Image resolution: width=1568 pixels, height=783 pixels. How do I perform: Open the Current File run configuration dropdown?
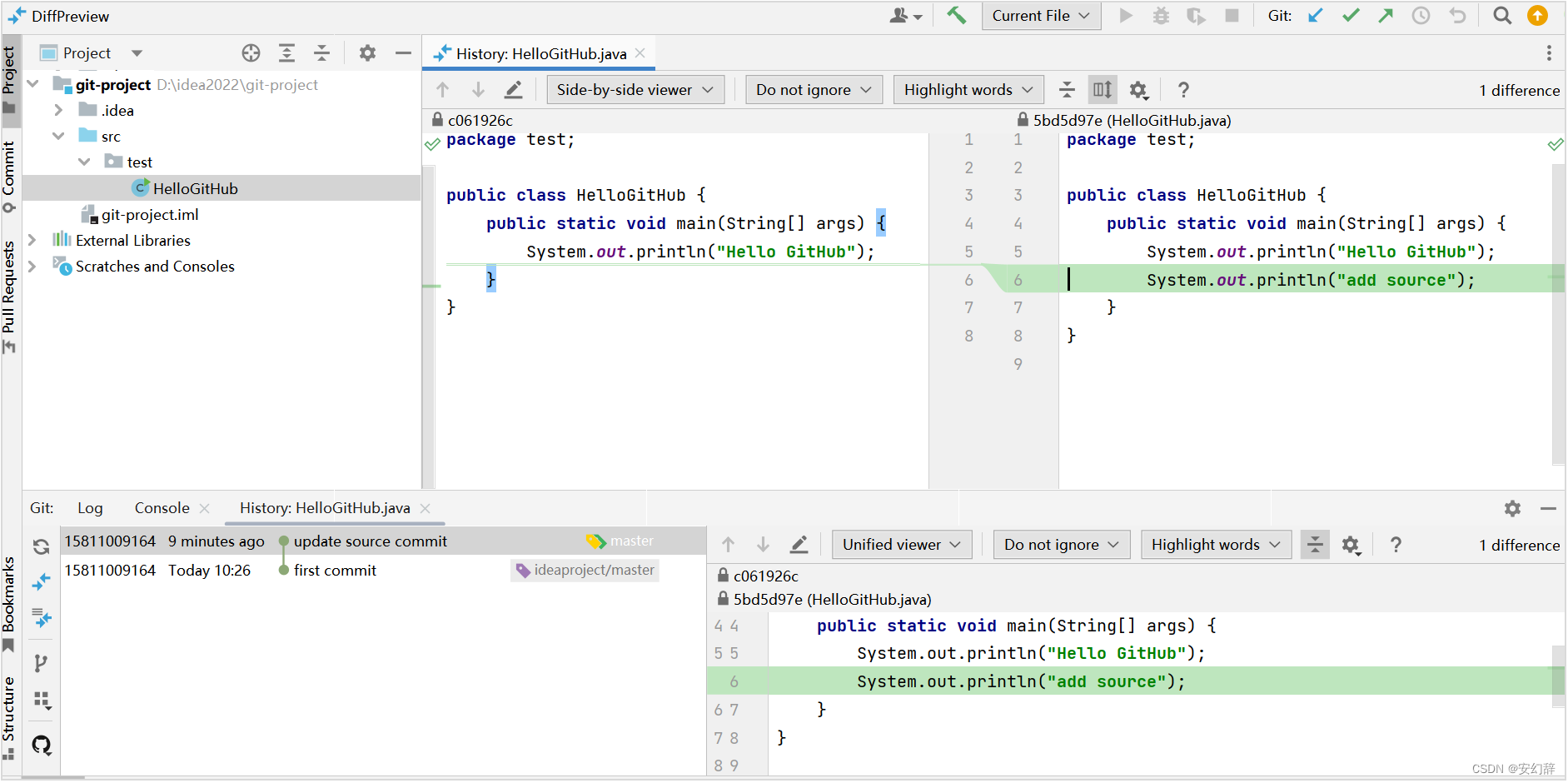[1041, 16]
